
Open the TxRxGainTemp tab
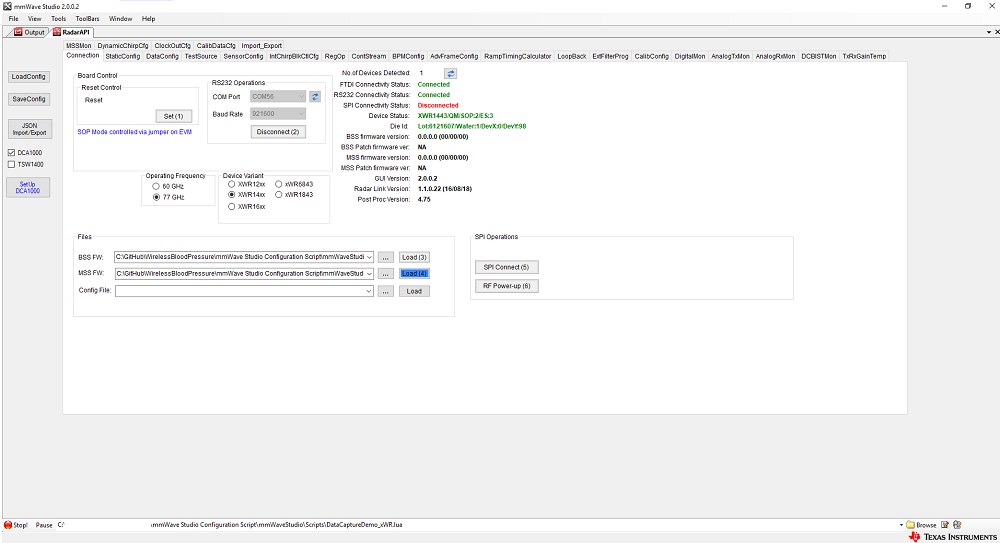click(x=864, y=56)
